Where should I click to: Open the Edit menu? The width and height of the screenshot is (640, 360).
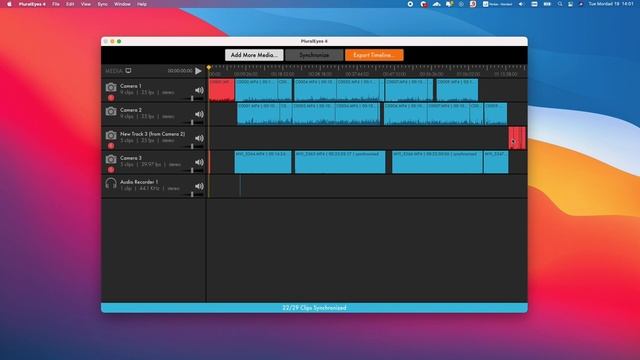(70, 4)
